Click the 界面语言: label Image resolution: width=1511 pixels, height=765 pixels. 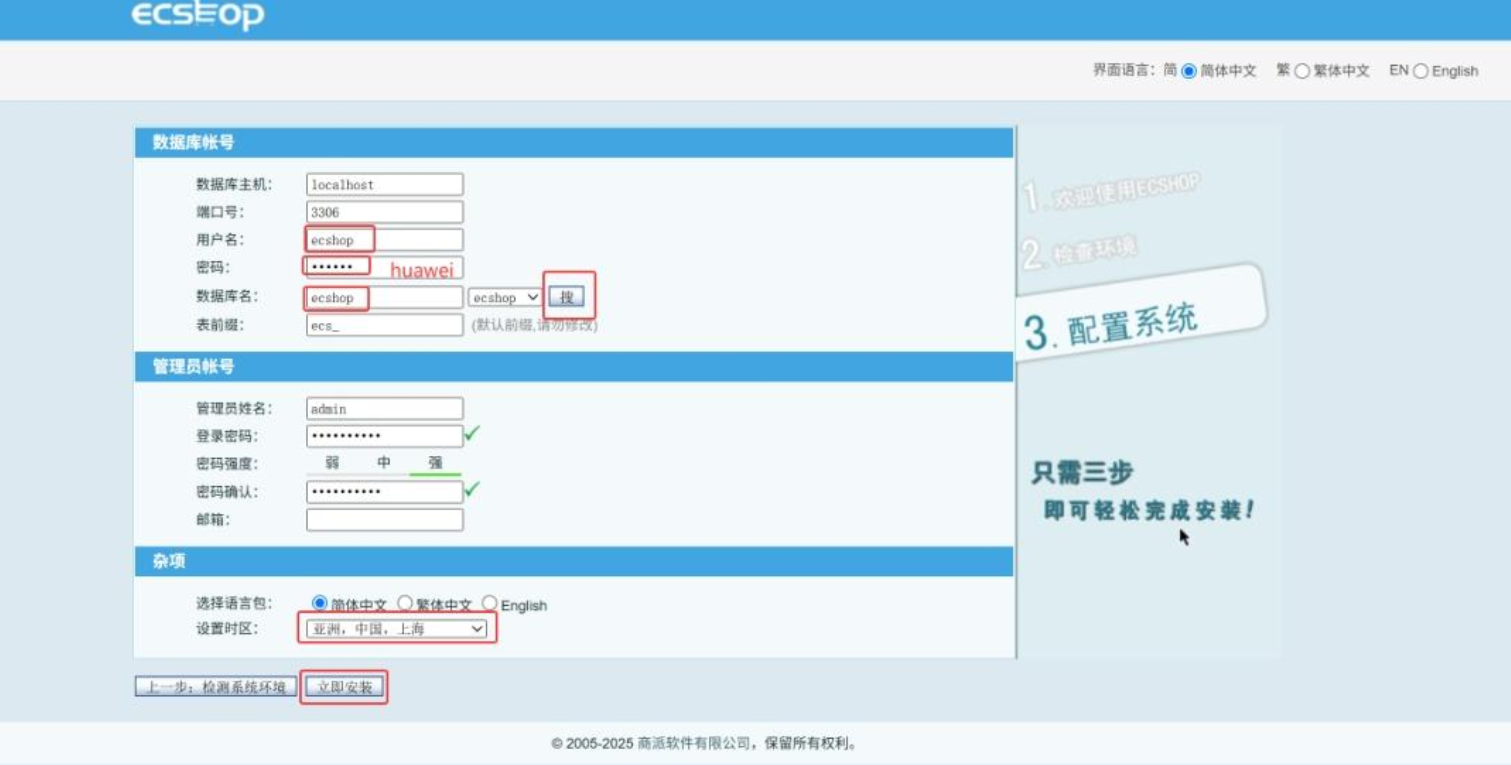point(1125,71)
